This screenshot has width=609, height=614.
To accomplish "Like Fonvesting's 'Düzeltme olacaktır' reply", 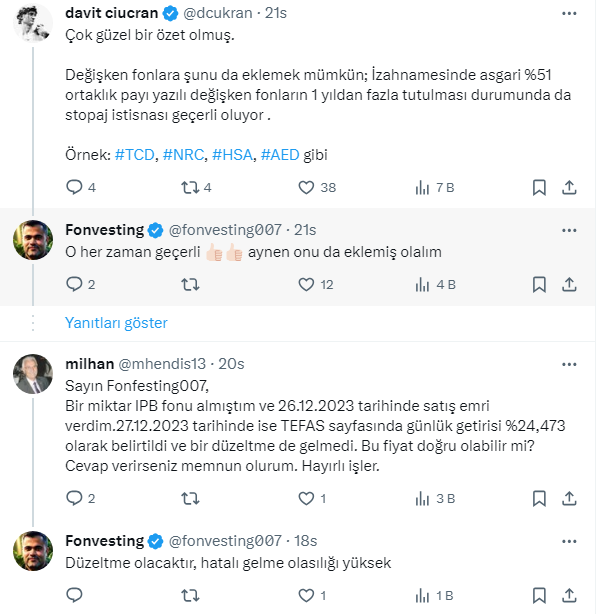I will click(307, 595).
